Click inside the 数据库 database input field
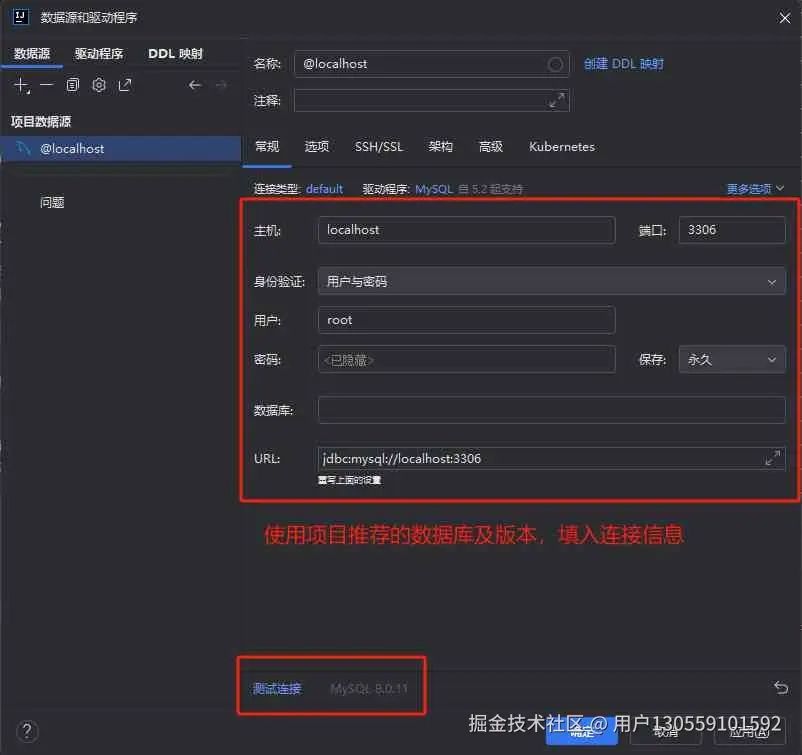The image size is (802, 755). pos(550,409)
